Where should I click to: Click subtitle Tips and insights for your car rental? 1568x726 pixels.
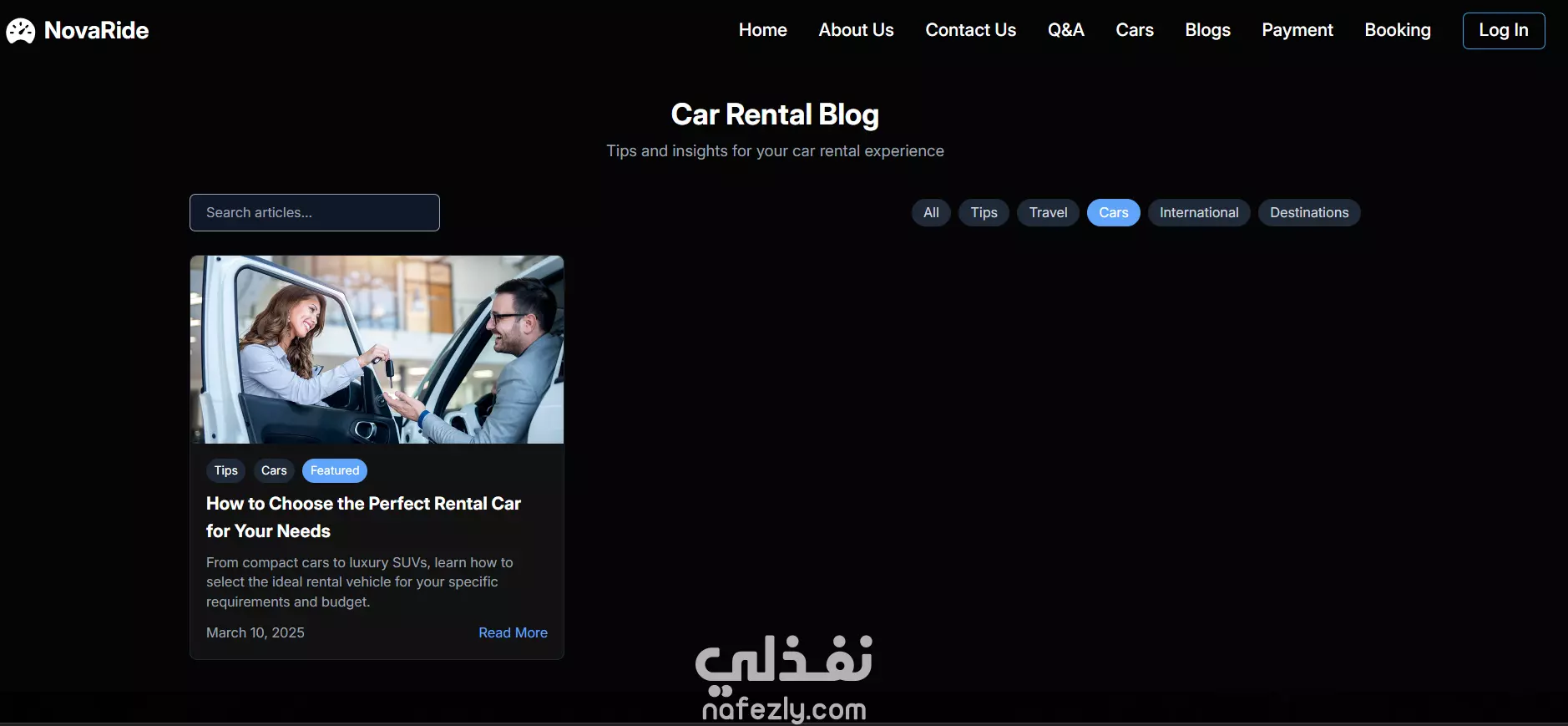point(775,151)
